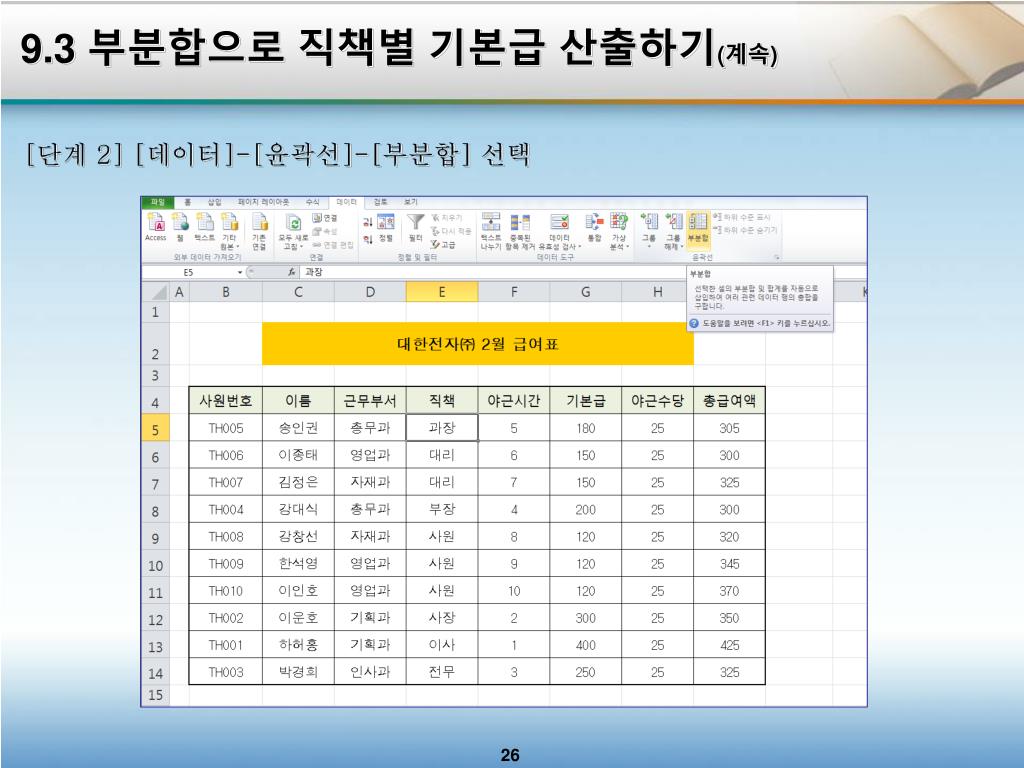Select the title cell 대한전자㈜ 2월 급여표

[x=477, y=344]
